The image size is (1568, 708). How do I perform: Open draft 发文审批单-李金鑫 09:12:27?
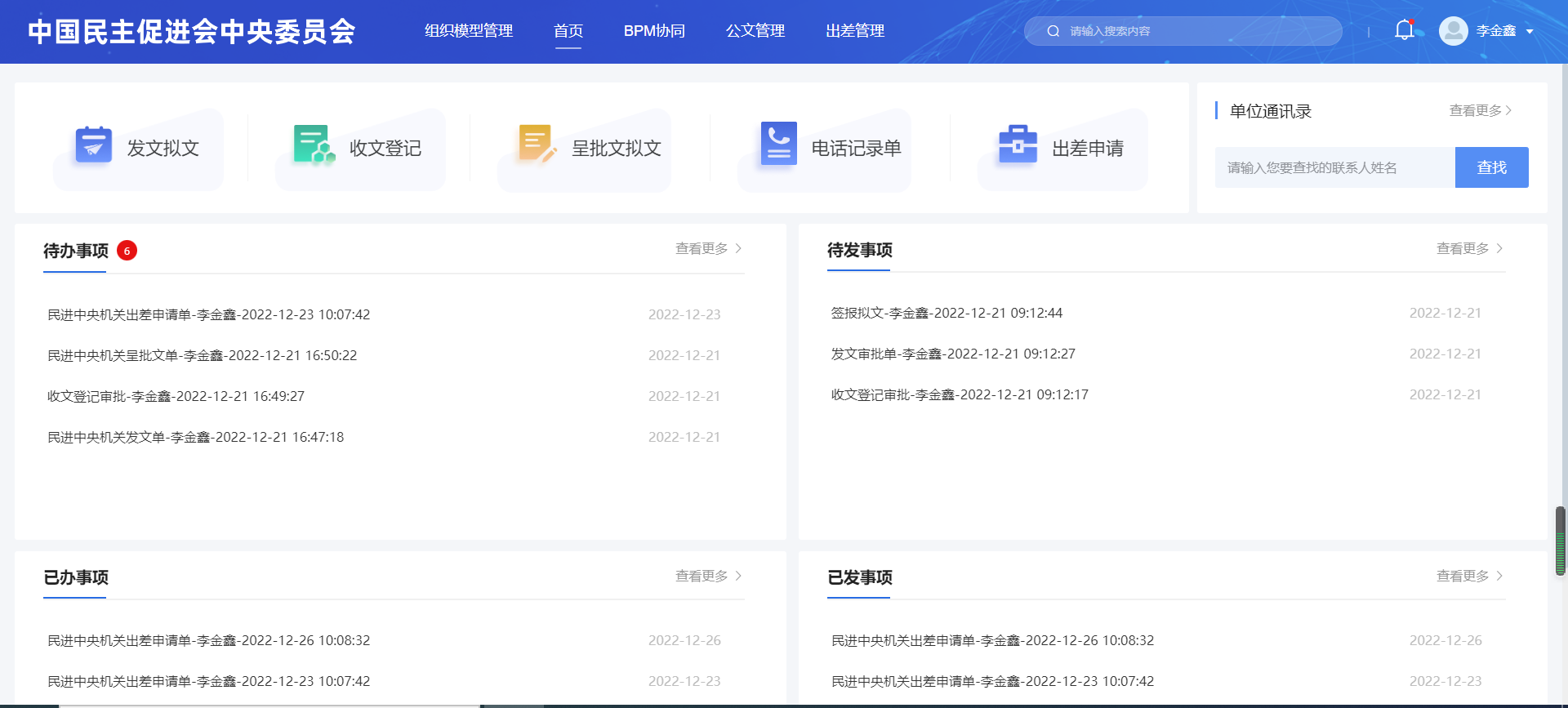(953, 354)
